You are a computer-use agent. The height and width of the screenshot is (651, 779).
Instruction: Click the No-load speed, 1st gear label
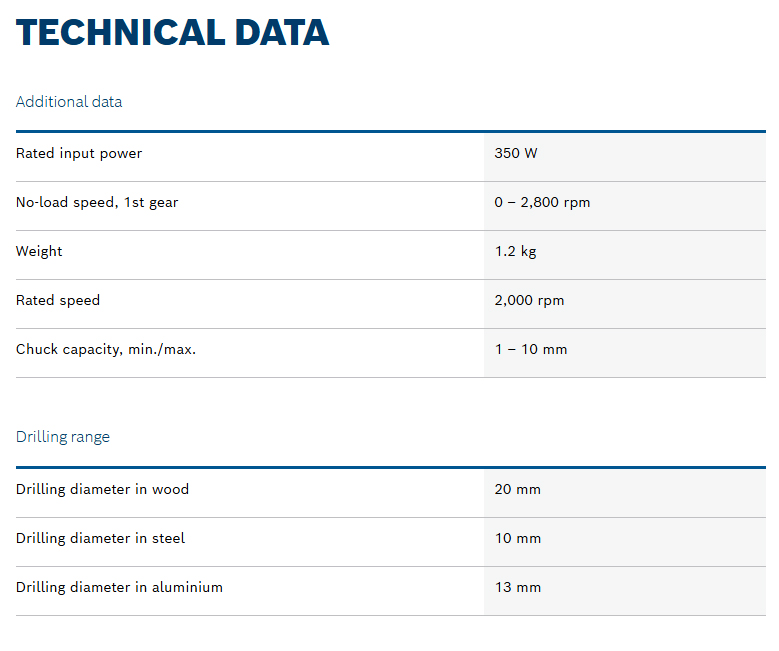point(97,203)
